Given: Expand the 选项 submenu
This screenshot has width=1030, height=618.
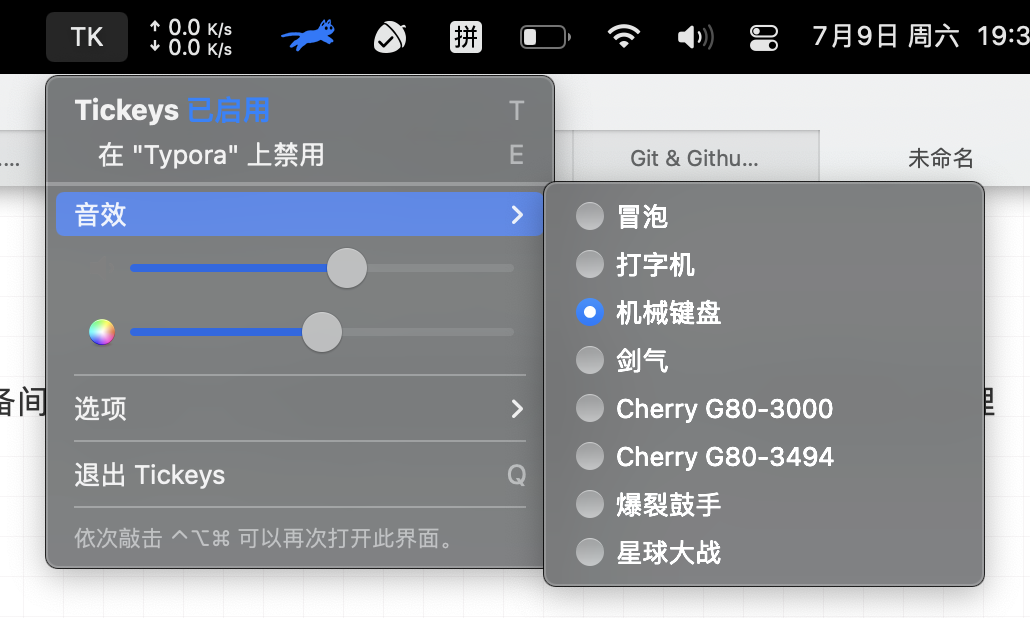Looking at the screenshot, I should coord(300,408).
